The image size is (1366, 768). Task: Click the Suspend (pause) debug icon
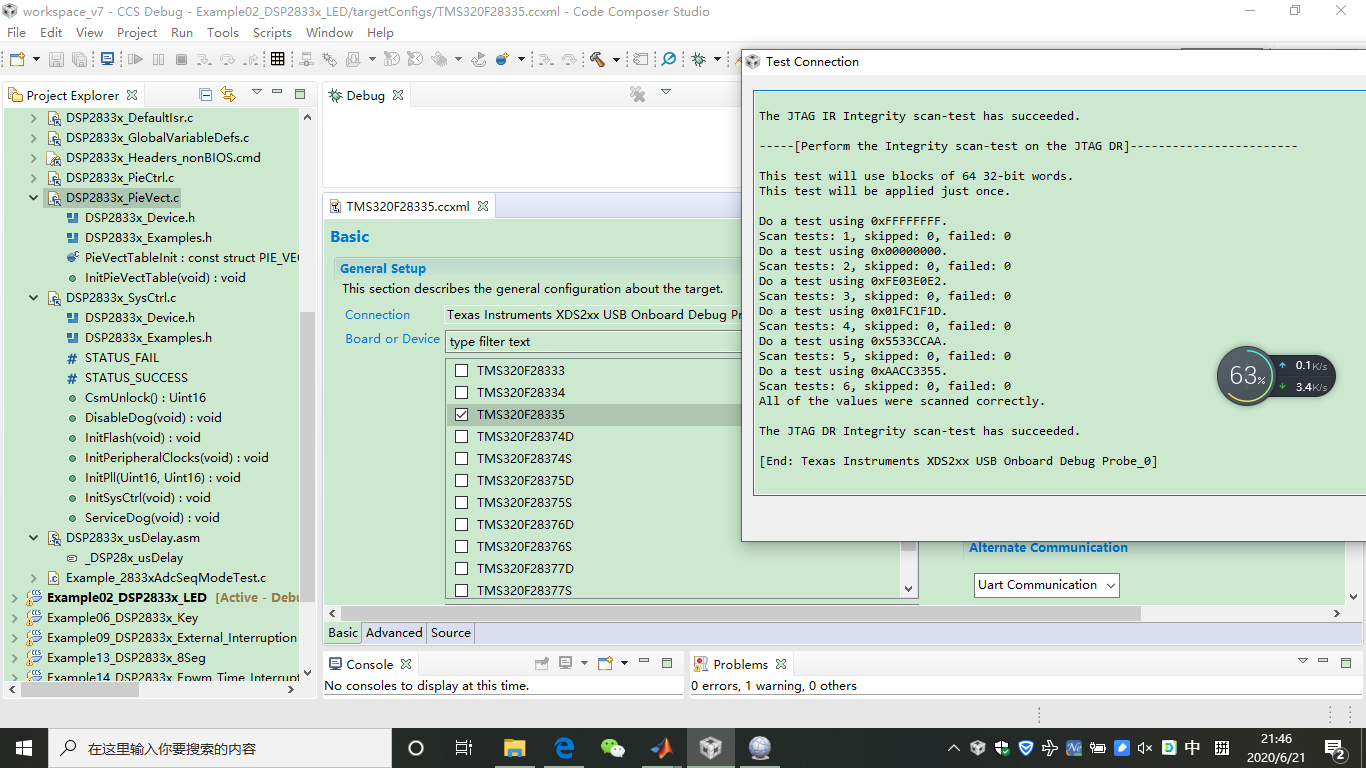[x=158, y=58]
